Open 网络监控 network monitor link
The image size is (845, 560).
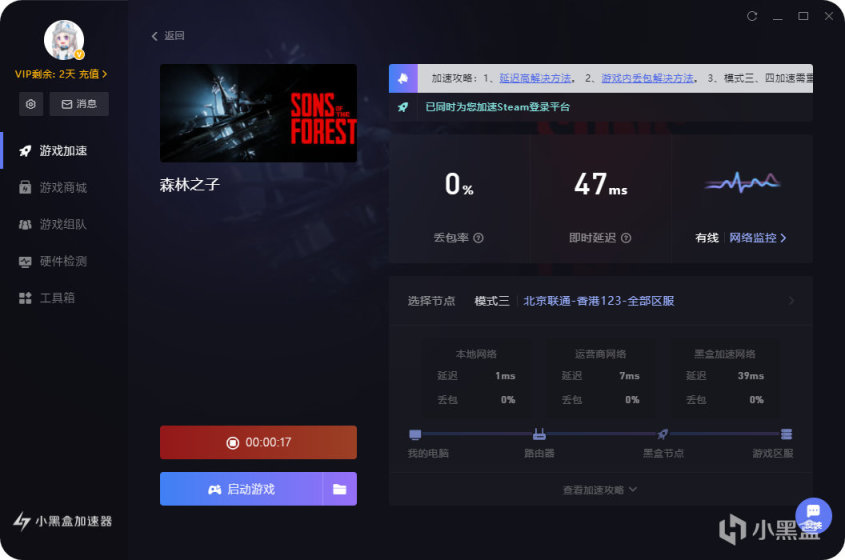[757, 238]
